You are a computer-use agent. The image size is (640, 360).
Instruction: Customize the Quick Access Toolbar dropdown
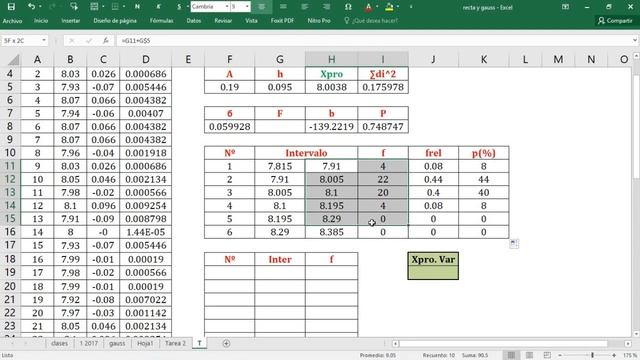click(x=411, y=7)
